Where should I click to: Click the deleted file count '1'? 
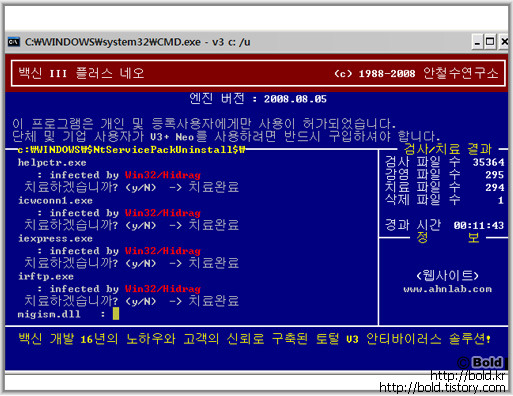tap(501, 200)
